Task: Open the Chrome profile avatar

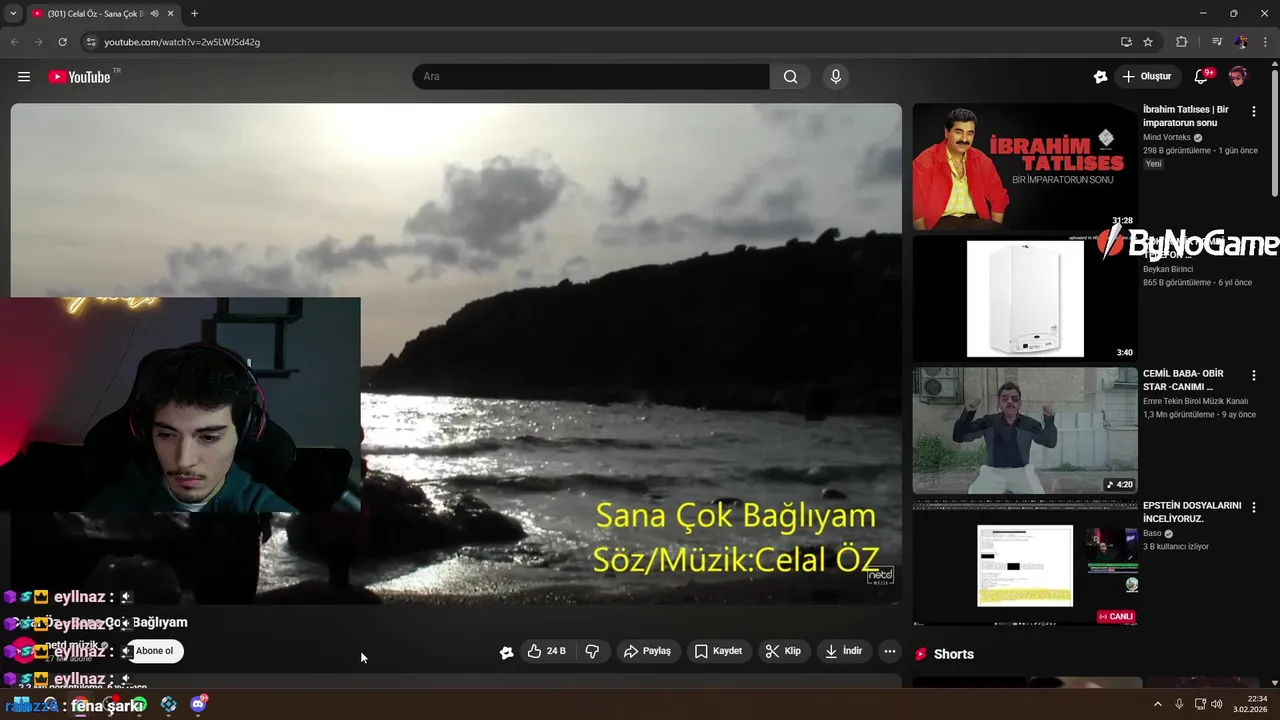Action: pyautogui.click(x=1241, y=42)
